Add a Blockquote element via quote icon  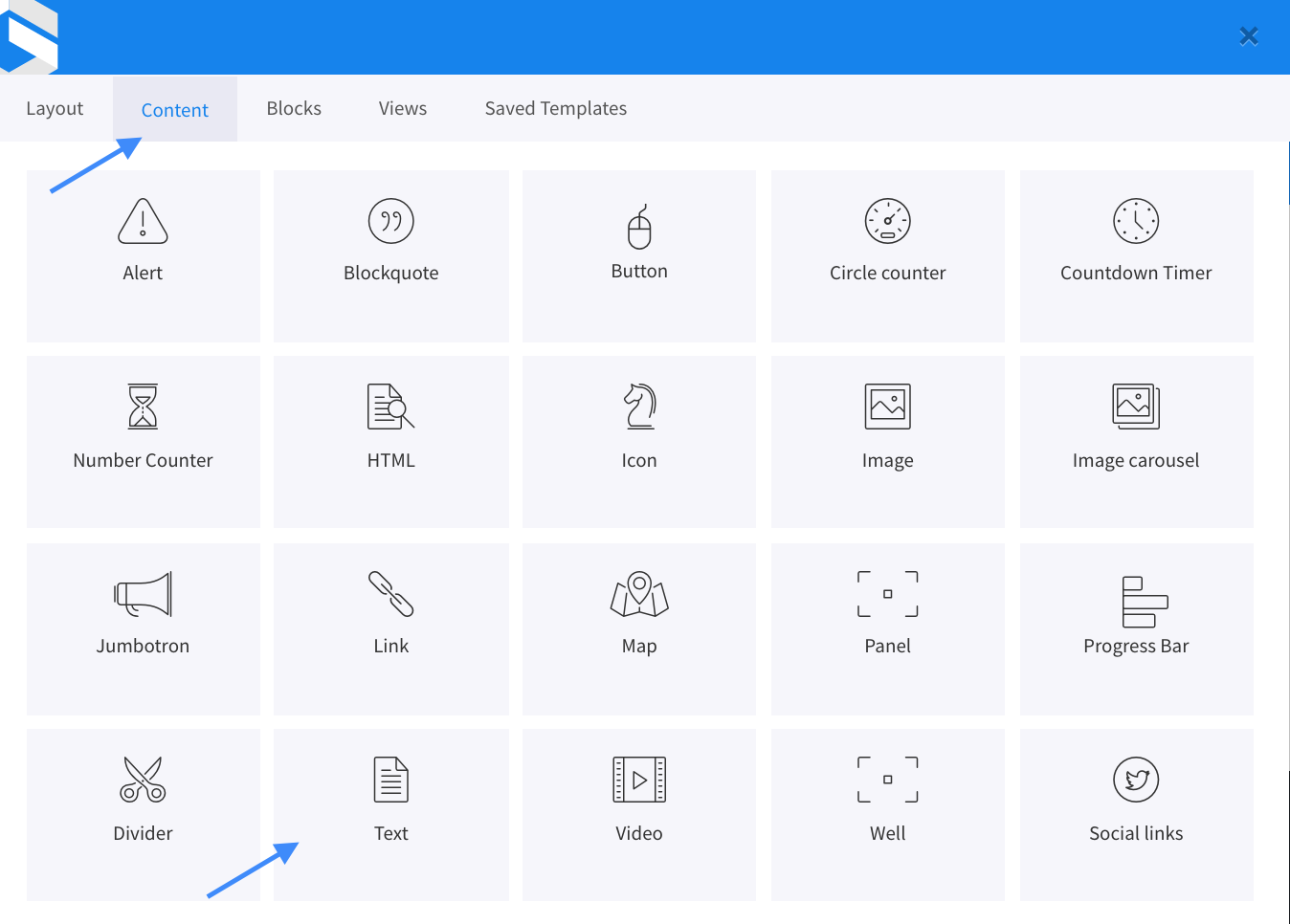(x=390, y=221)
